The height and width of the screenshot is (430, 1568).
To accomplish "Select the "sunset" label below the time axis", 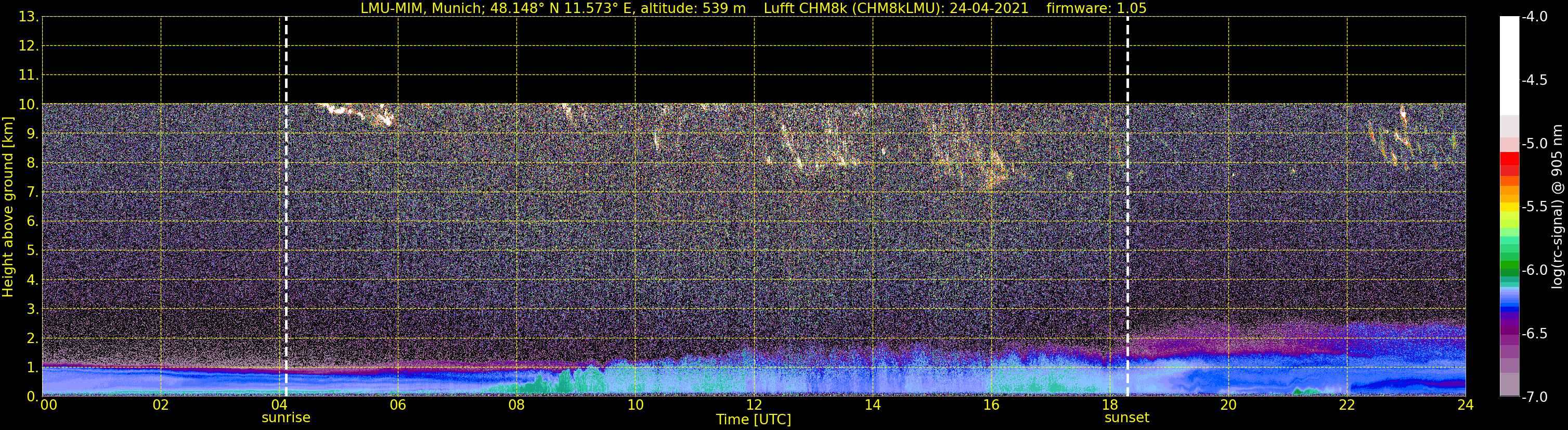I will [1126, 418].
